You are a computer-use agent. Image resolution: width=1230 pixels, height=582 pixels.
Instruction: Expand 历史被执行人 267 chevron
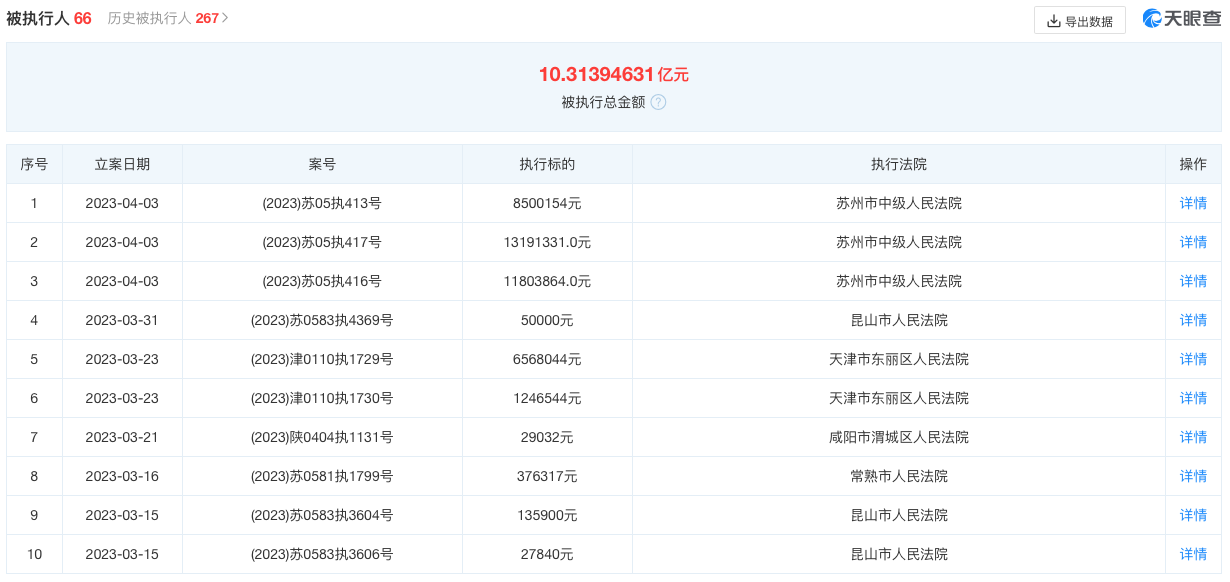coord(225,18)
